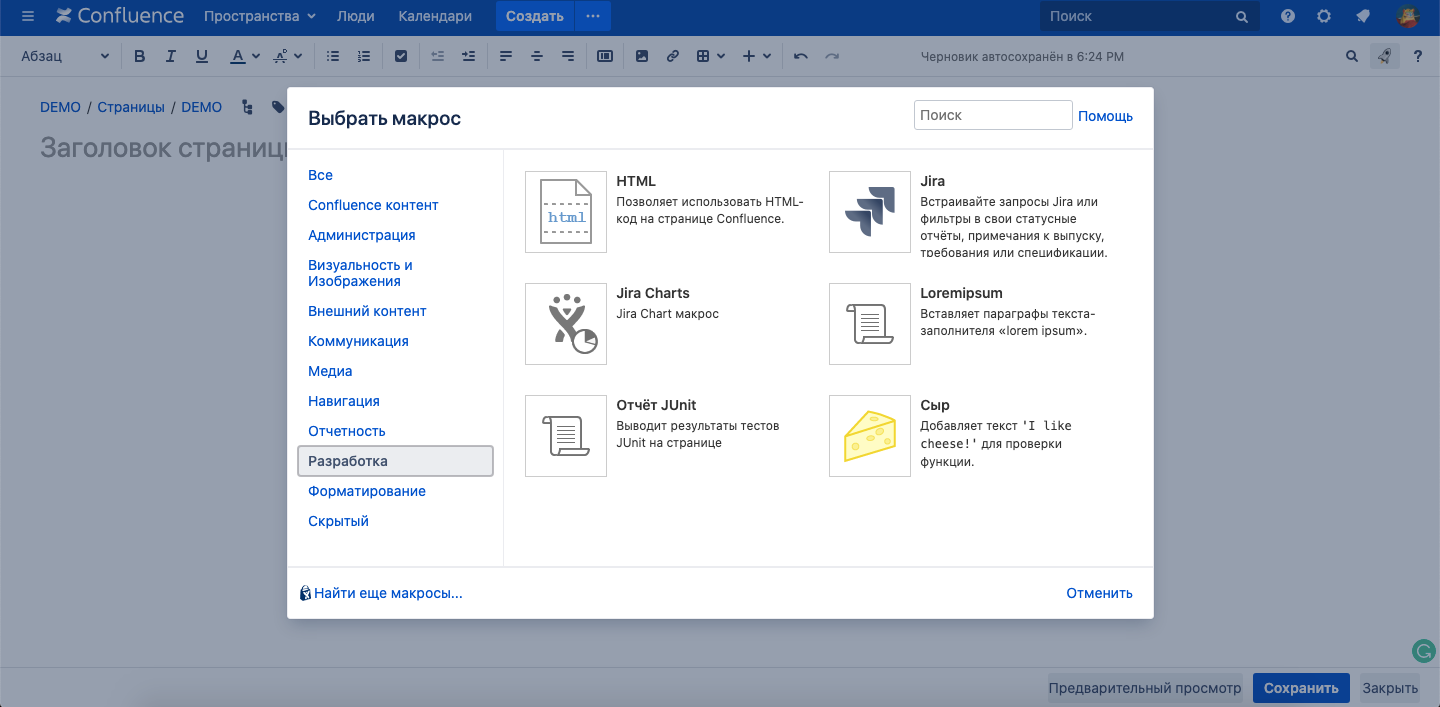Insert a link
This screenshot has height=707, width=1440.
click(673, 57)
